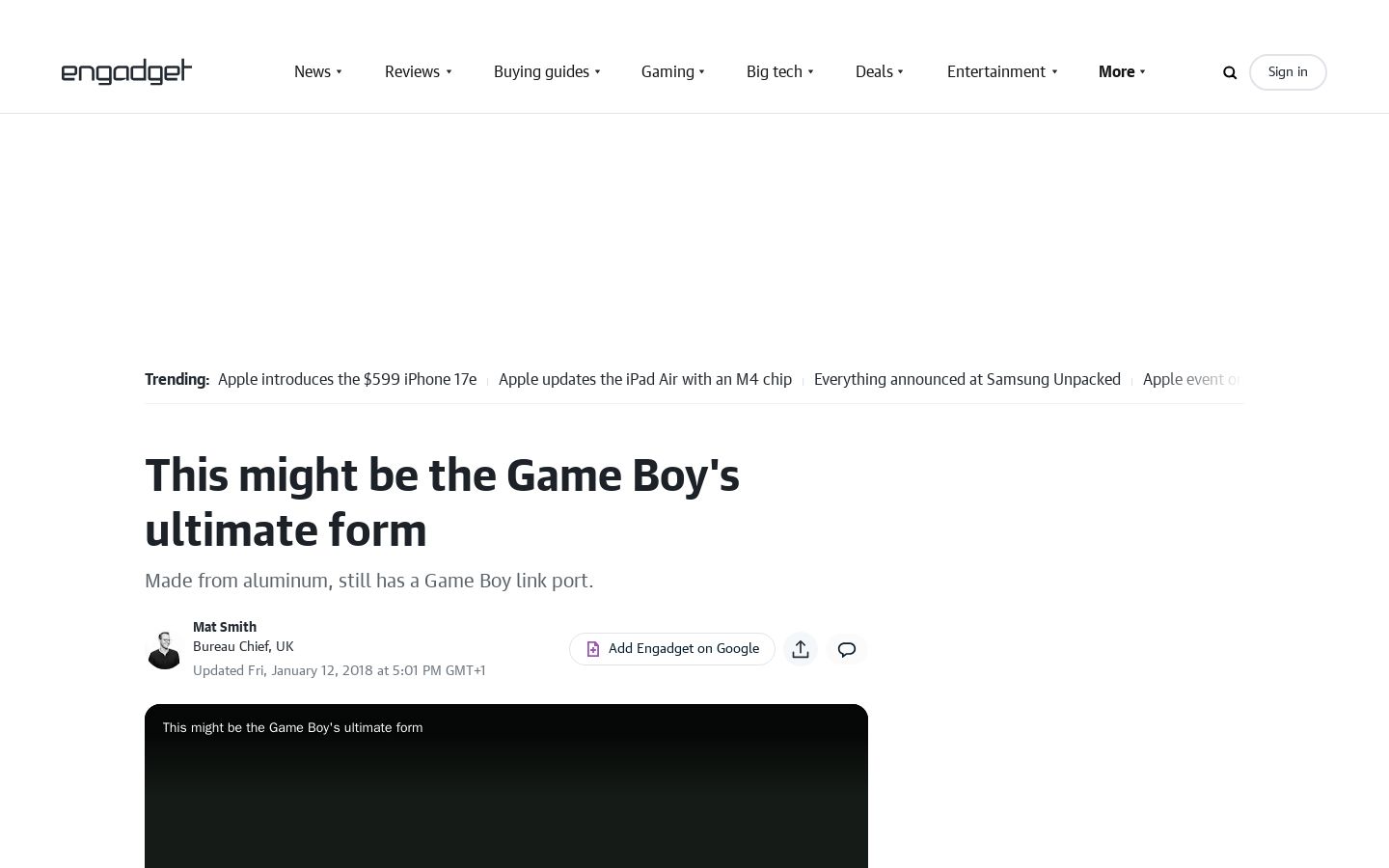Open the Reviews navigation item
The image size is (1389, 868).
pos(412,72)
